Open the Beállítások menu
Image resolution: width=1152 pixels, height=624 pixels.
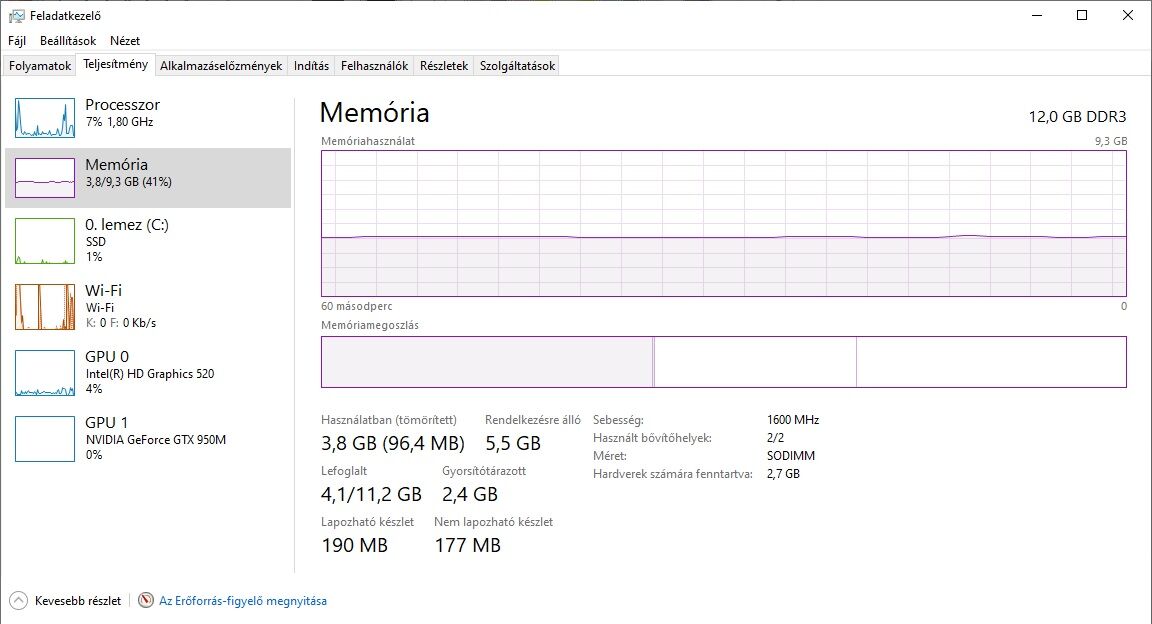68,40
